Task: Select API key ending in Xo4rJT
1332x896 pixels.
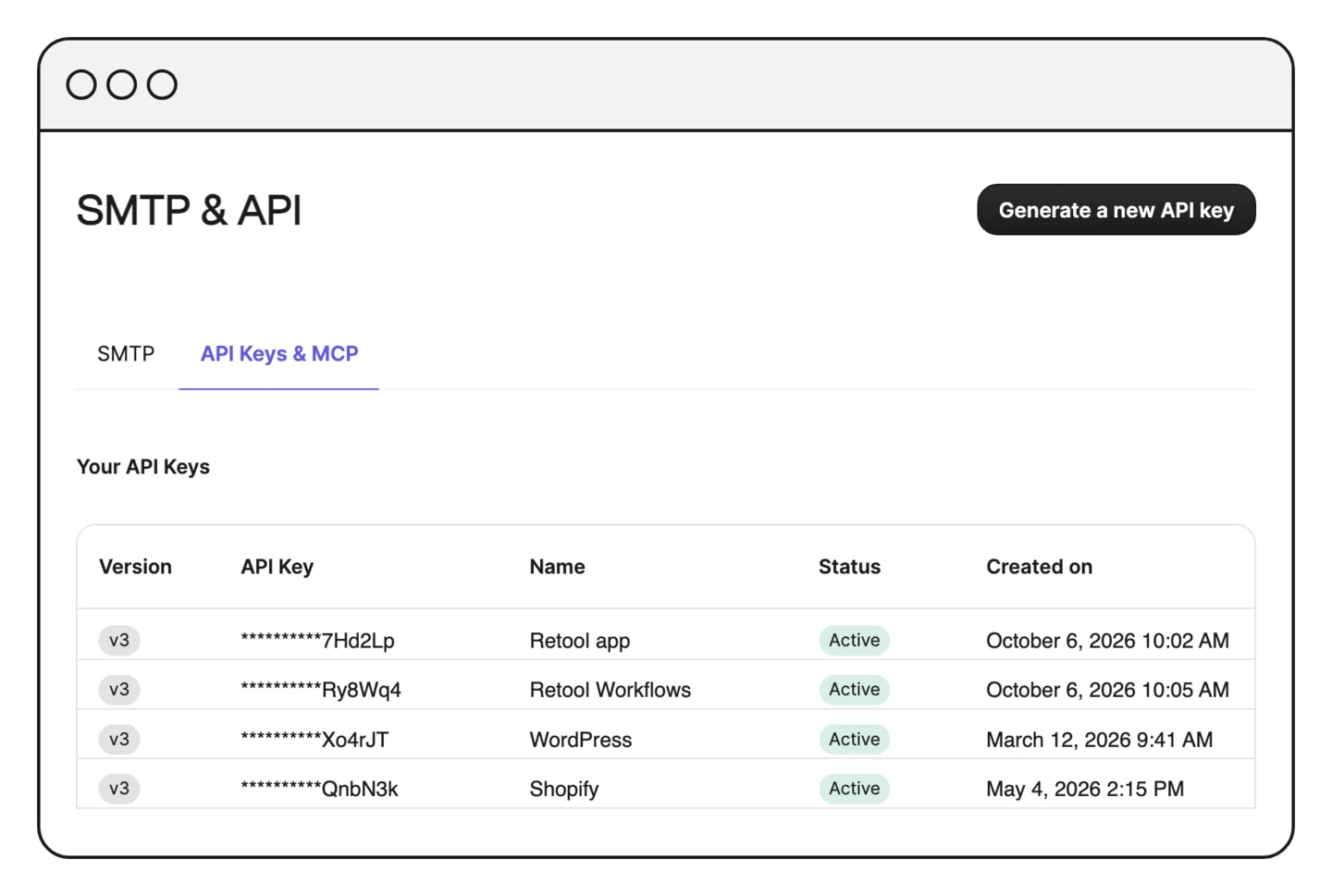Action: tap(314, 740)
